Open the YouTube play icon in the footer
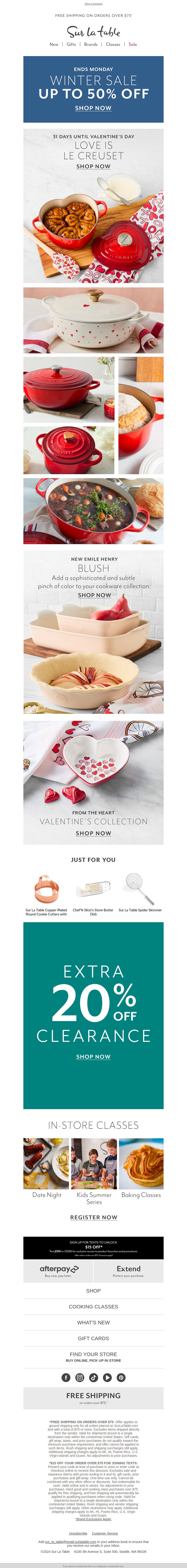Viewport: 187px width, 1568px height. pos(107,1378)
